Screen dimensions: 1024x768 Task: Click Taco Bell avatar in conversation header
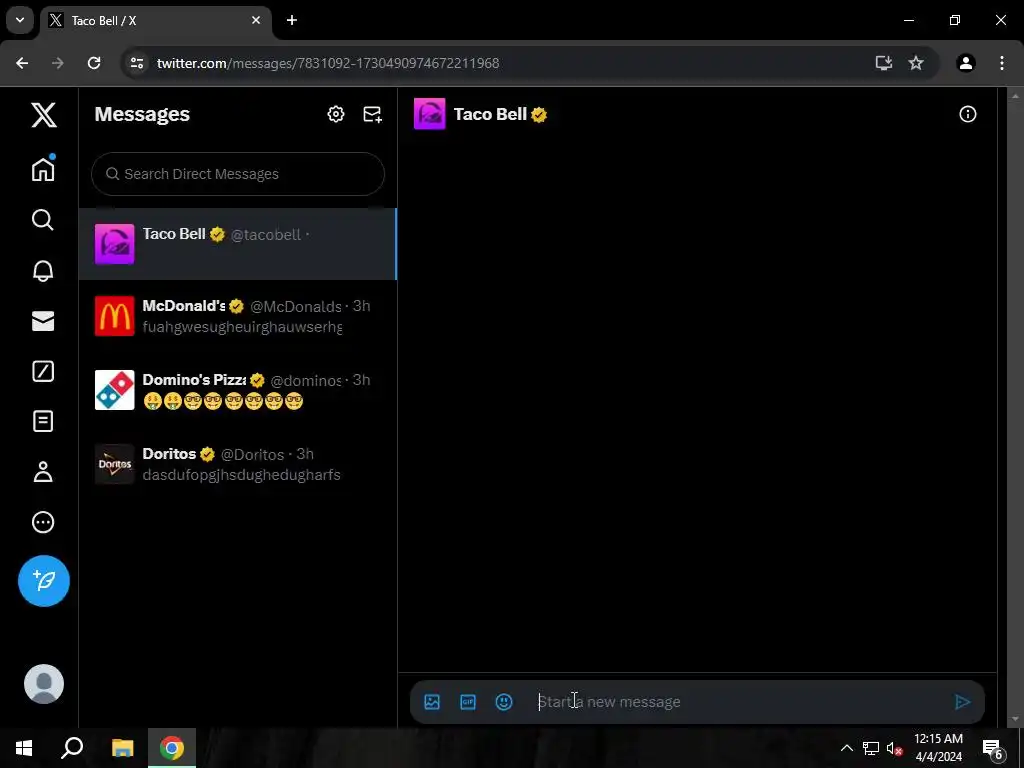click(x=430, y=114)
